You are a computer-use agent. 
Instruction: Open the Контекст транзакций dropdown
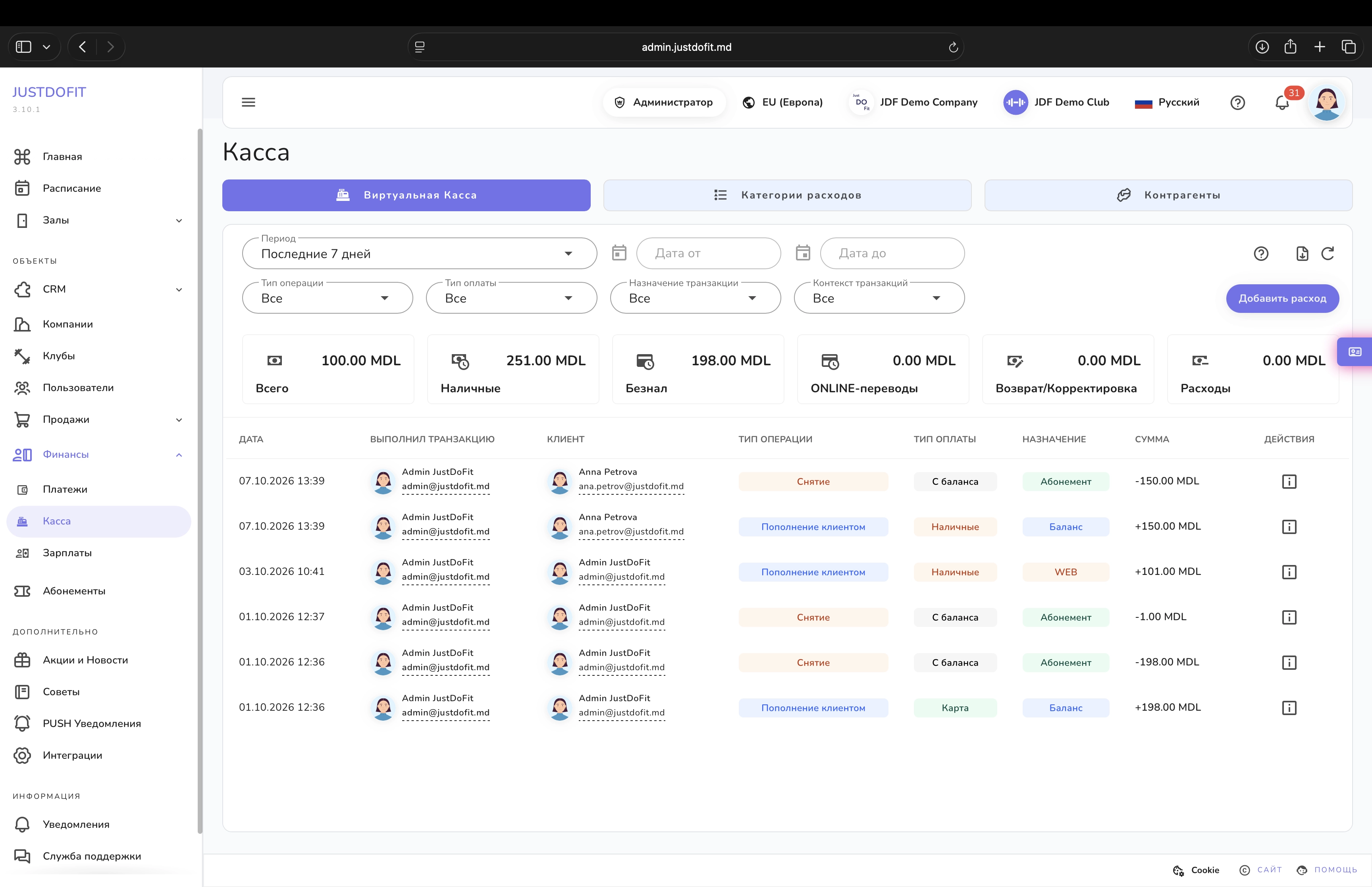(x=879, y=298)
